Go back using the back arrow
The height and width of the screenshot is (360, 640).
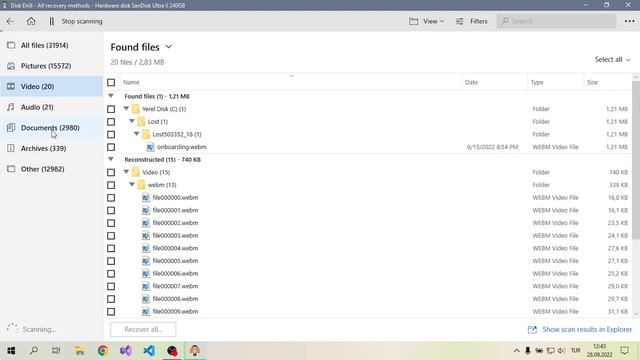click(x=10, y=21)
